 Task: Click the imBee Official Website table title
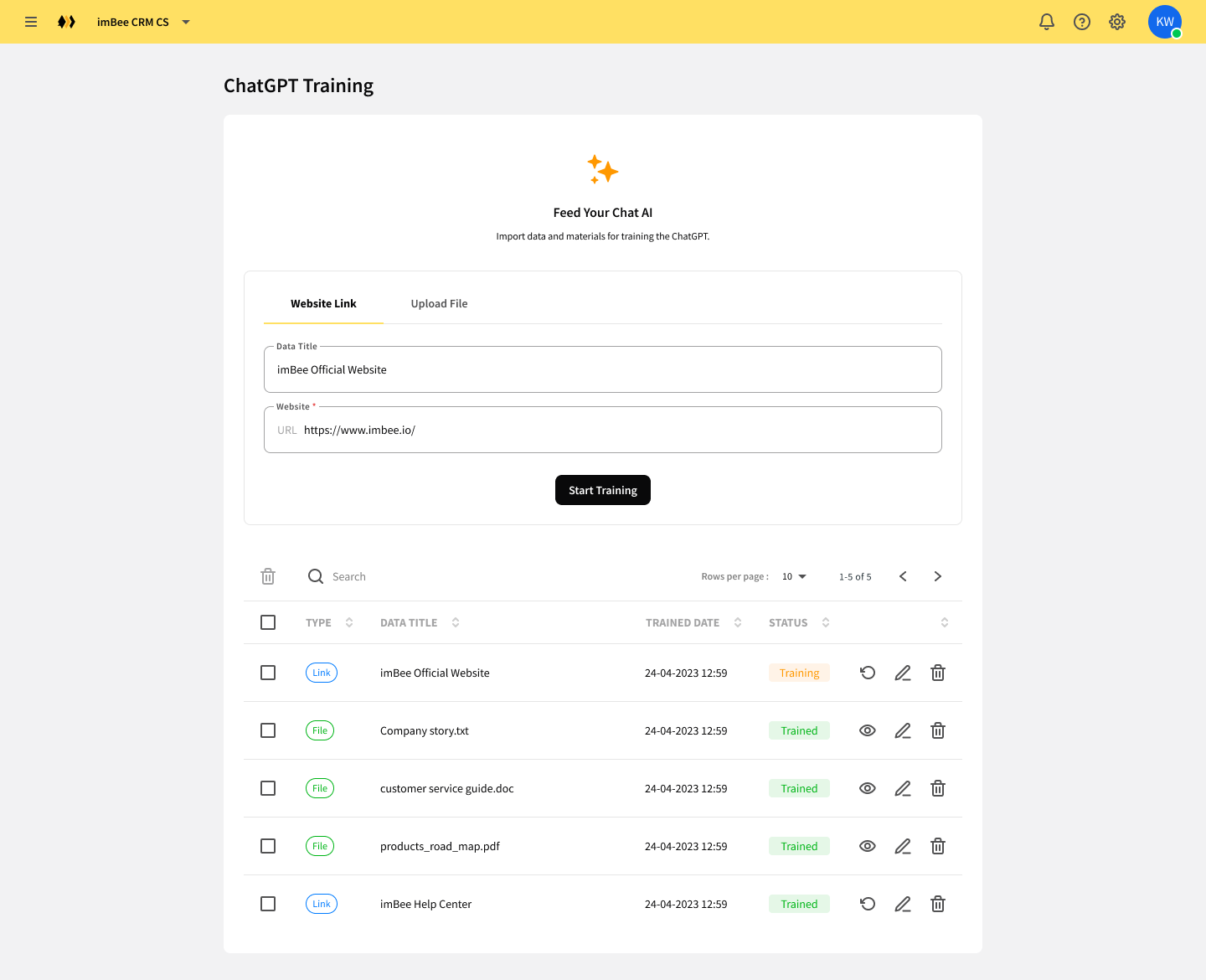(x=435, y=673)
